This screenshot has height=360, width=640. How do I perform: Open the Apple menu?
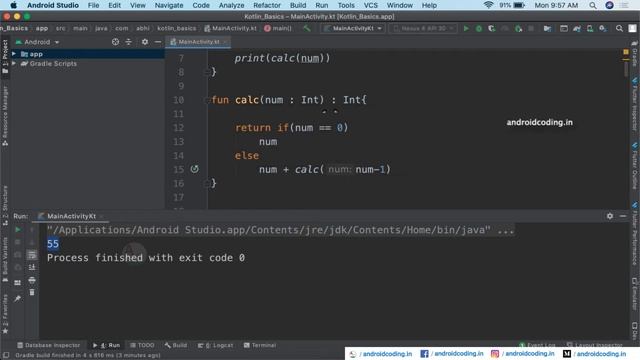[x=13, y=5]
